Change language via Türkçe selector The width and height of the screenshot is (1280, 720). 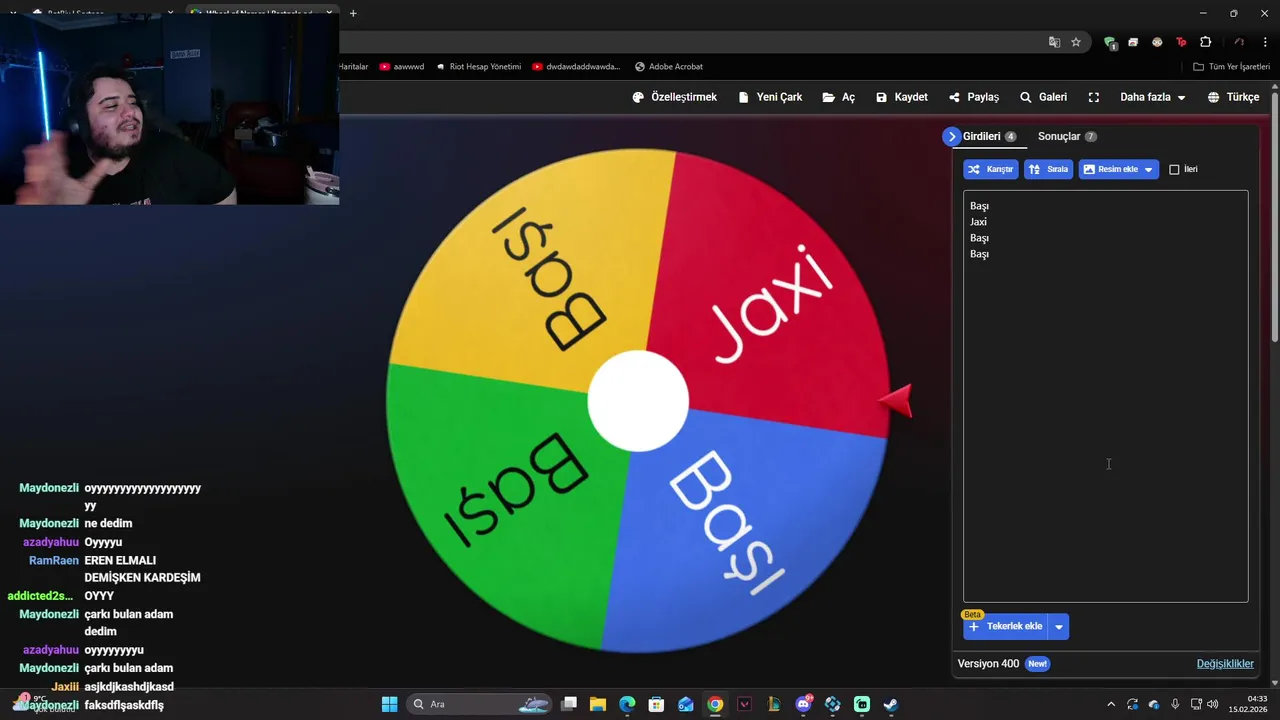coord(1233,97)
